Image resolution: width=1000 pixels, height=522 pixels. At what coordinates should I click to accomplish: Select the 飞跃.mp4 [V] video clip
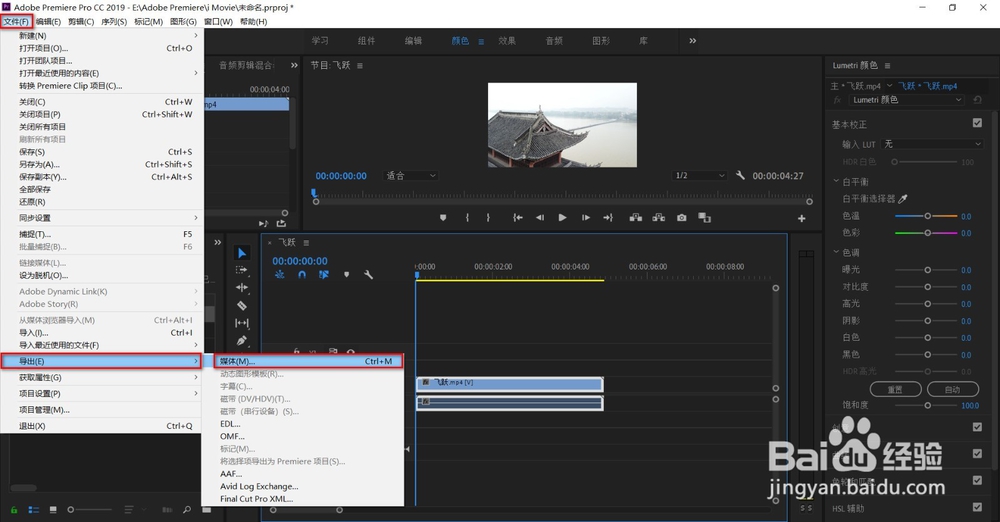[x=510, y=383]
